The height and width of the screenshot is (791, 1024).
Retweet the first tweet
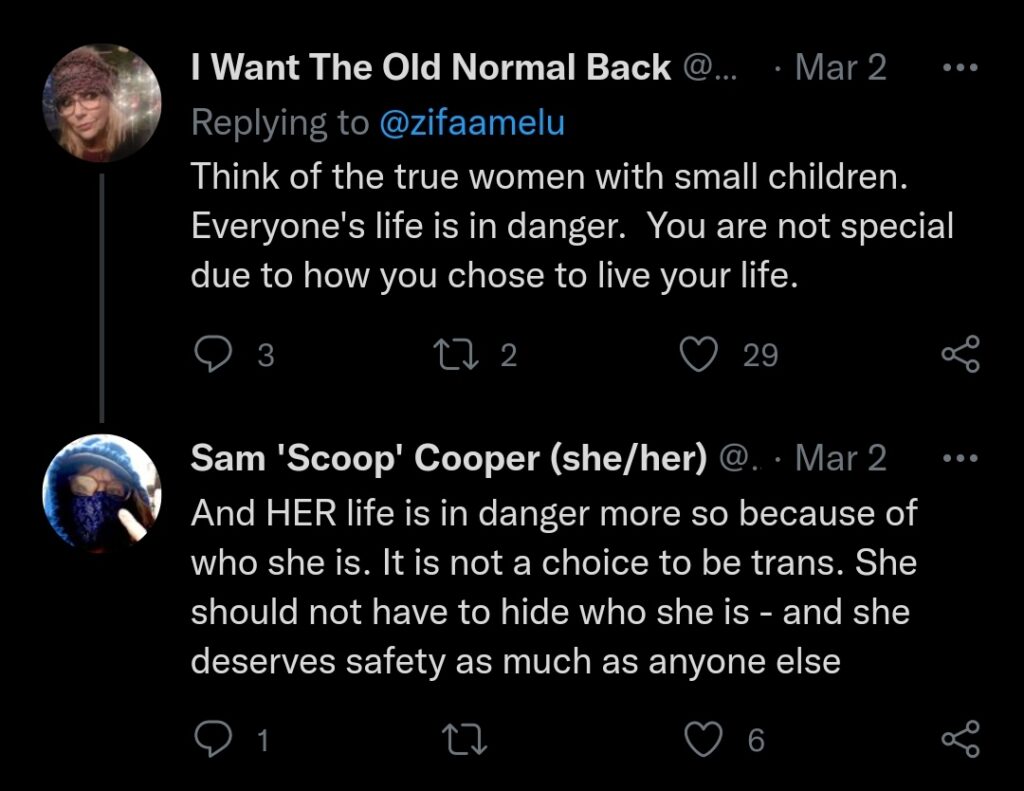458,355
